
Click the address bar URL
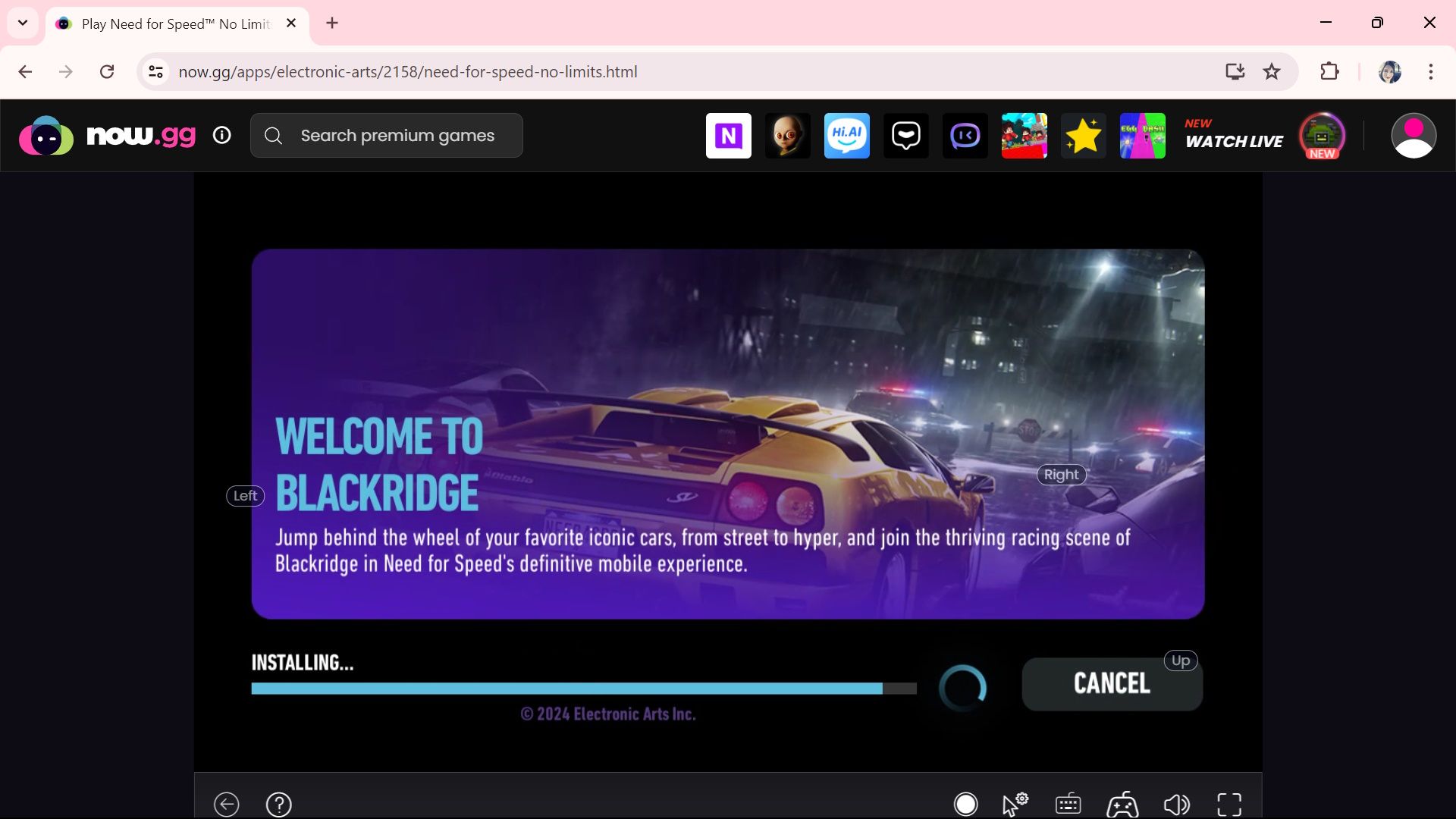(408, 71)
